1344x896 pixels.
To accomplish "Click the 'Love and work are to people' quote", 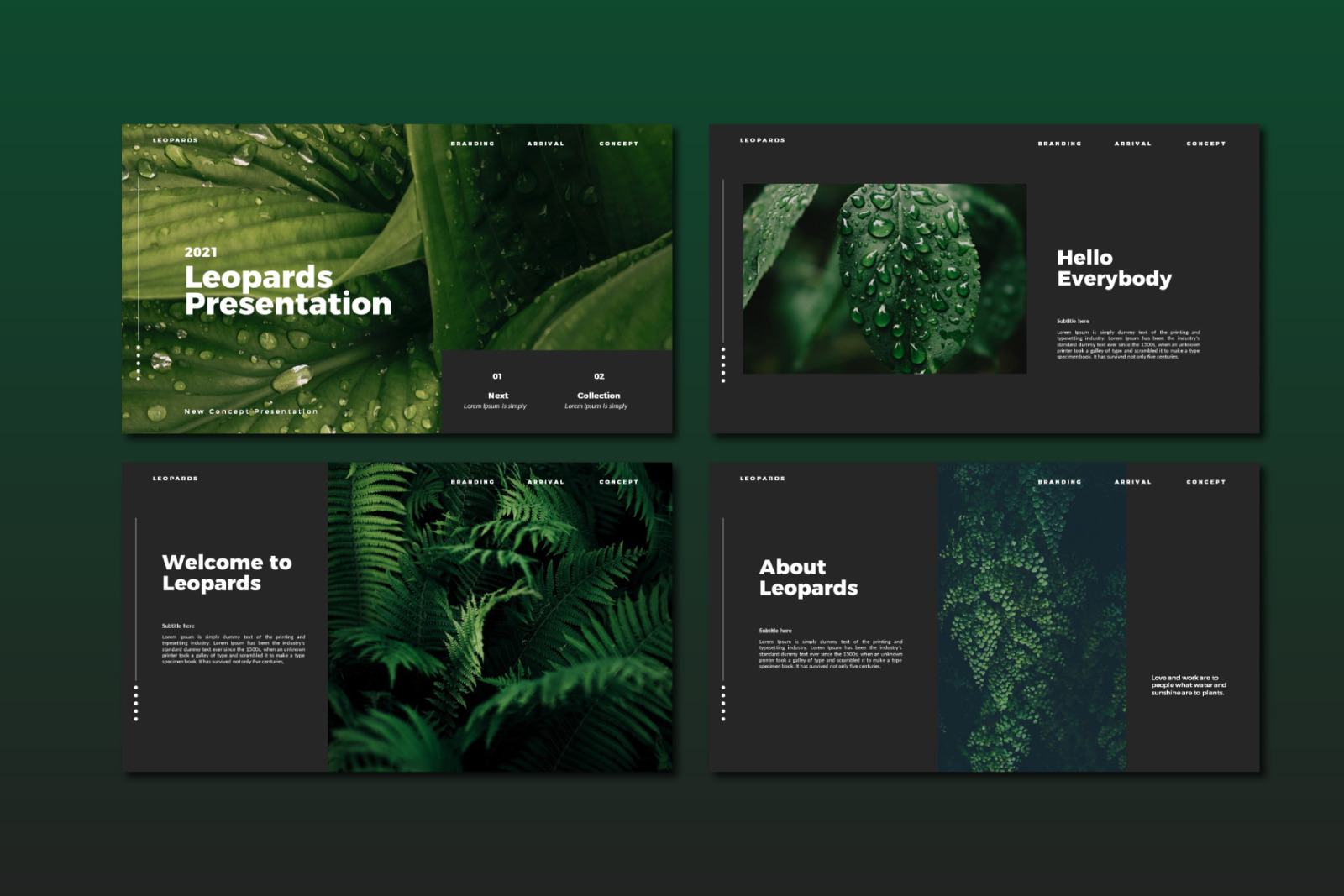I will pyautogui.click(x=1188, y=685).
